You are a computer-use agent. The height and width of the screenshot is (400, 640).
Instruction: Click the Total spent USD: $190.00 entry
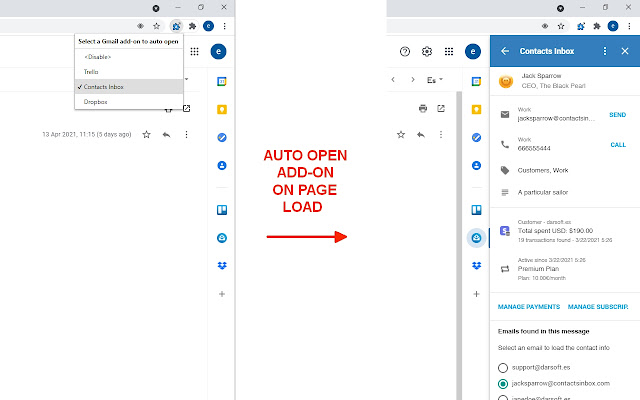click(565, 231)
